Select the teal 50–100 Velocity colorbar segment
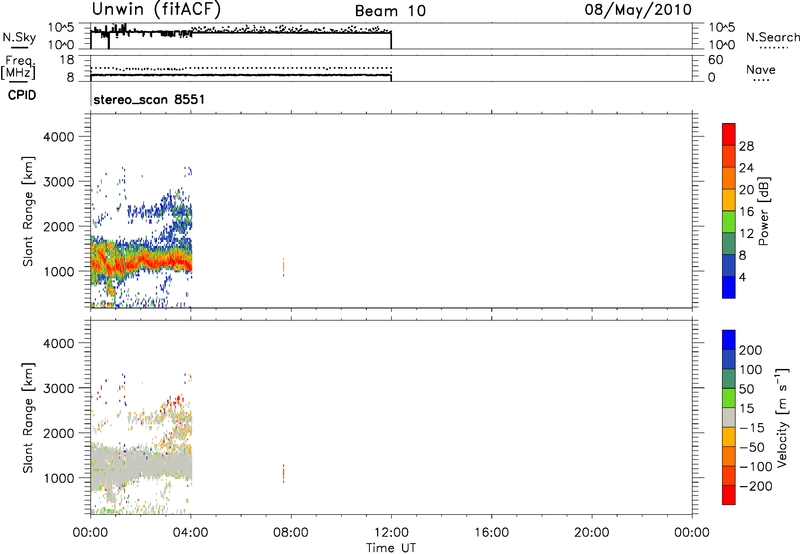 (729, 379)
